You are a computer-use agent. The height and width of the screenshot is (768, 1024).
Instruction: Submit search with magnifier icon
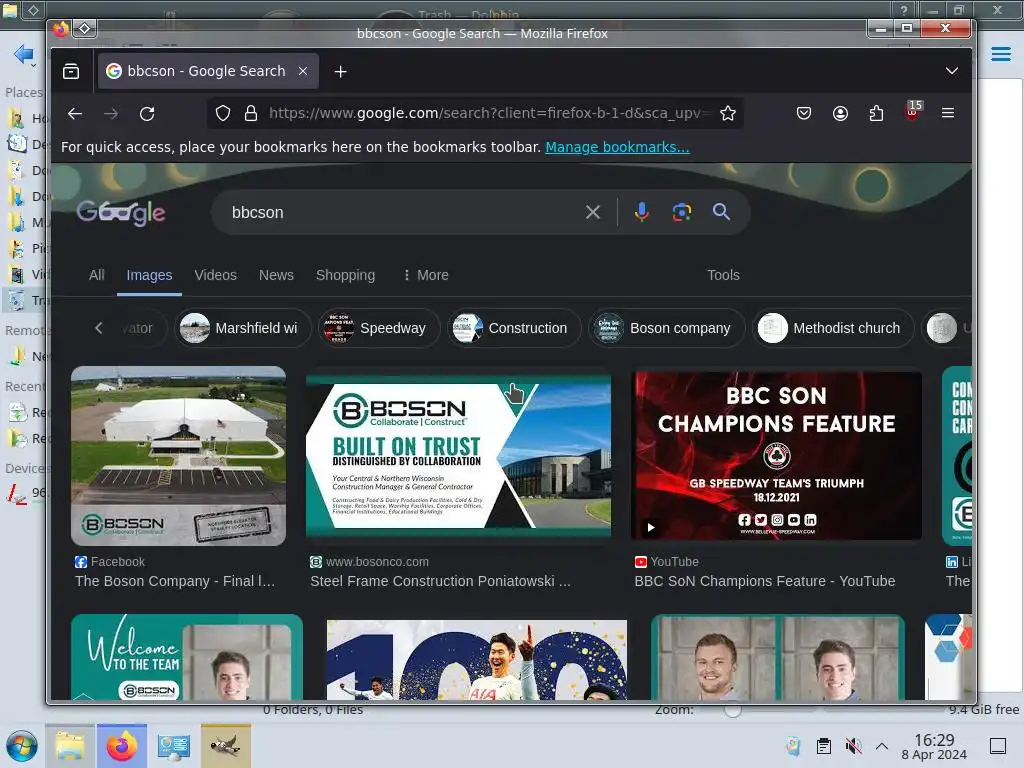pyautogui.click(x=722, y=212)
